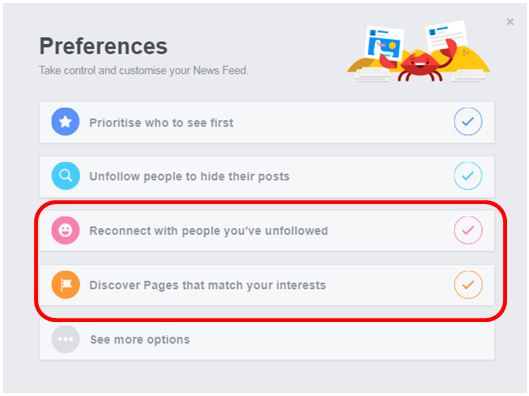
Task: Click the orange flag icon
Action: 65,285
